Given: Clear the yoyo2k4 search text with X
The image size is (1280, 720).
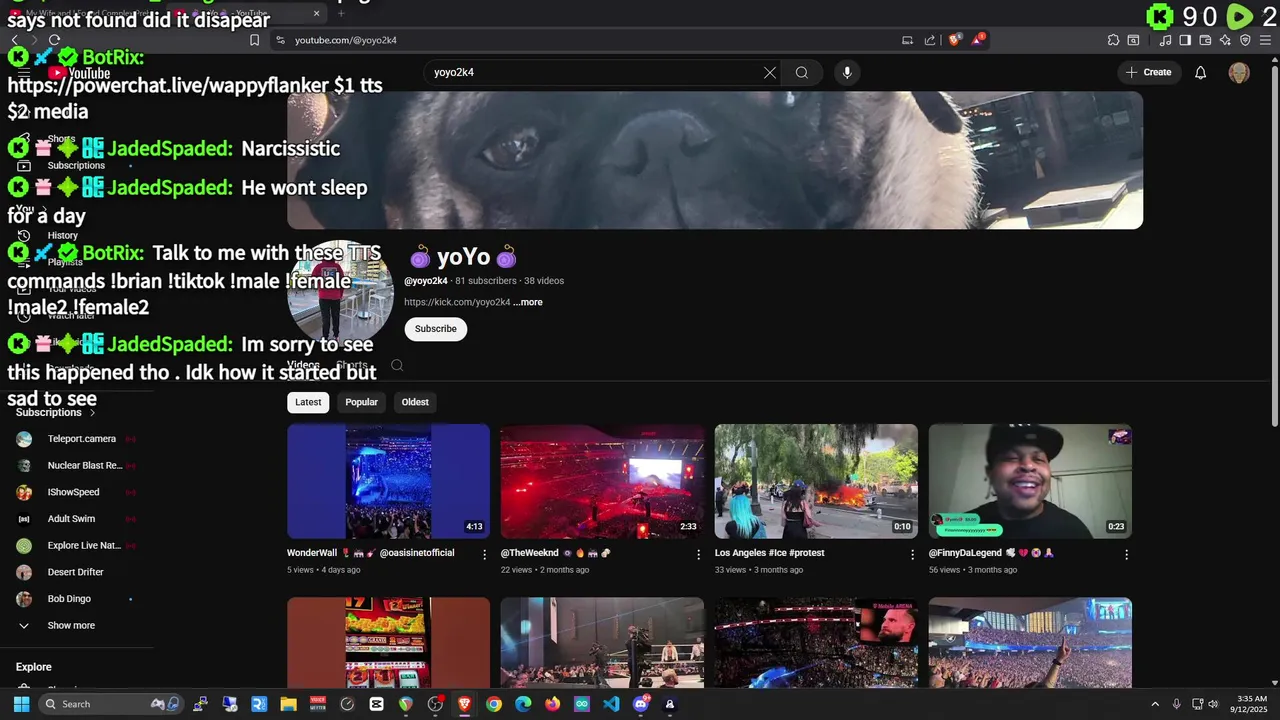Looking at the screenshot, I should 770,72.
